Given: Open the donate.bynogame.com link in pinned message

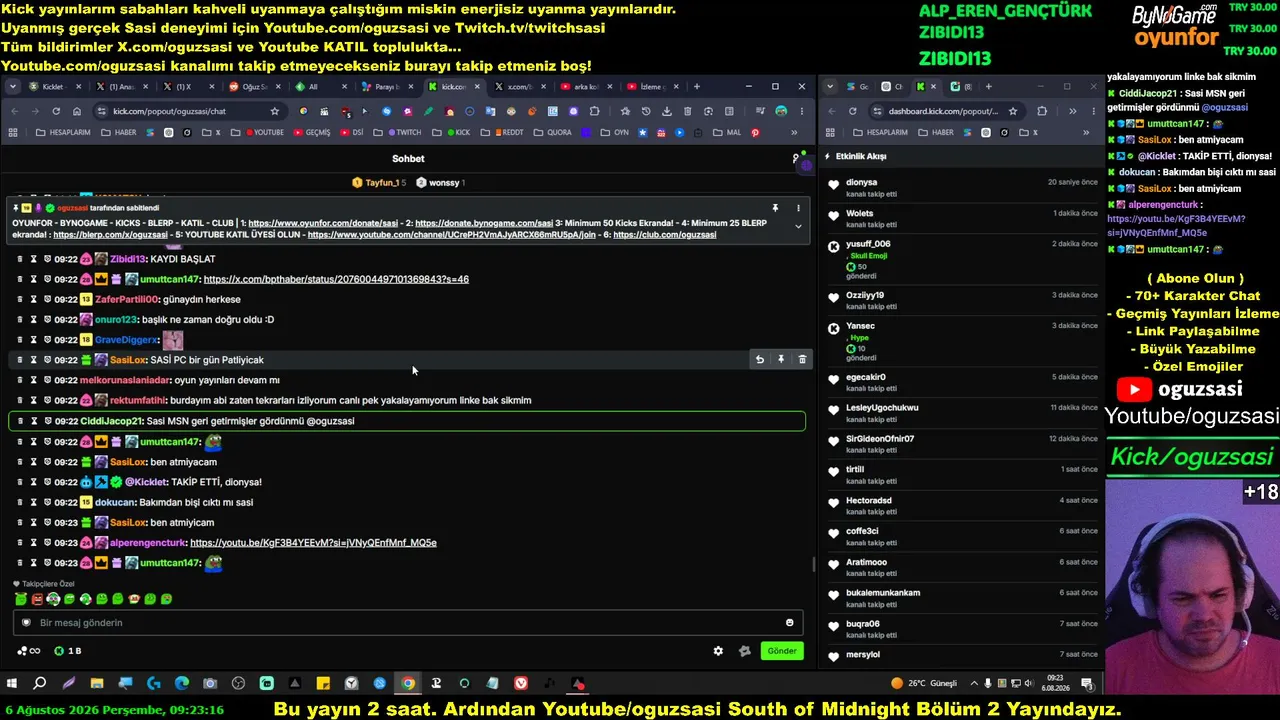Looking at the screenshot, I should pos(484,223).
